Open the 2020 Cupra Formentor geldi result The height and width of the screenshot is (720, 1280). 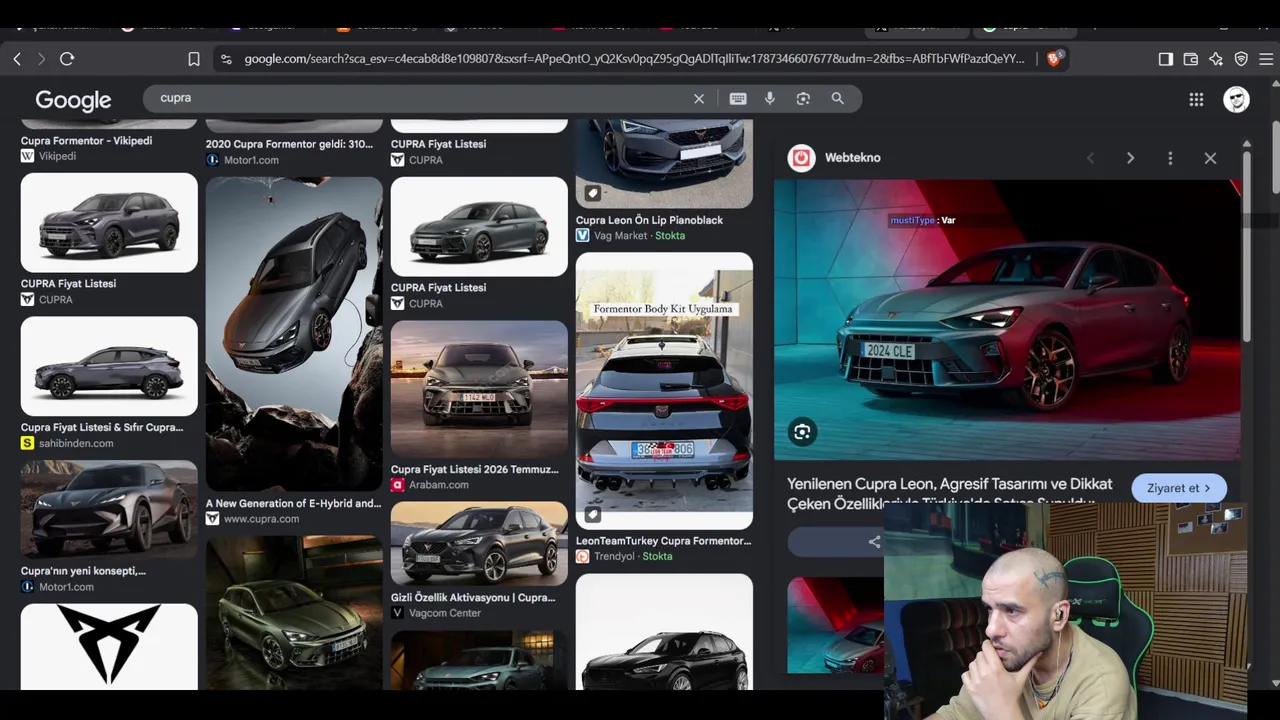[289, 144]
